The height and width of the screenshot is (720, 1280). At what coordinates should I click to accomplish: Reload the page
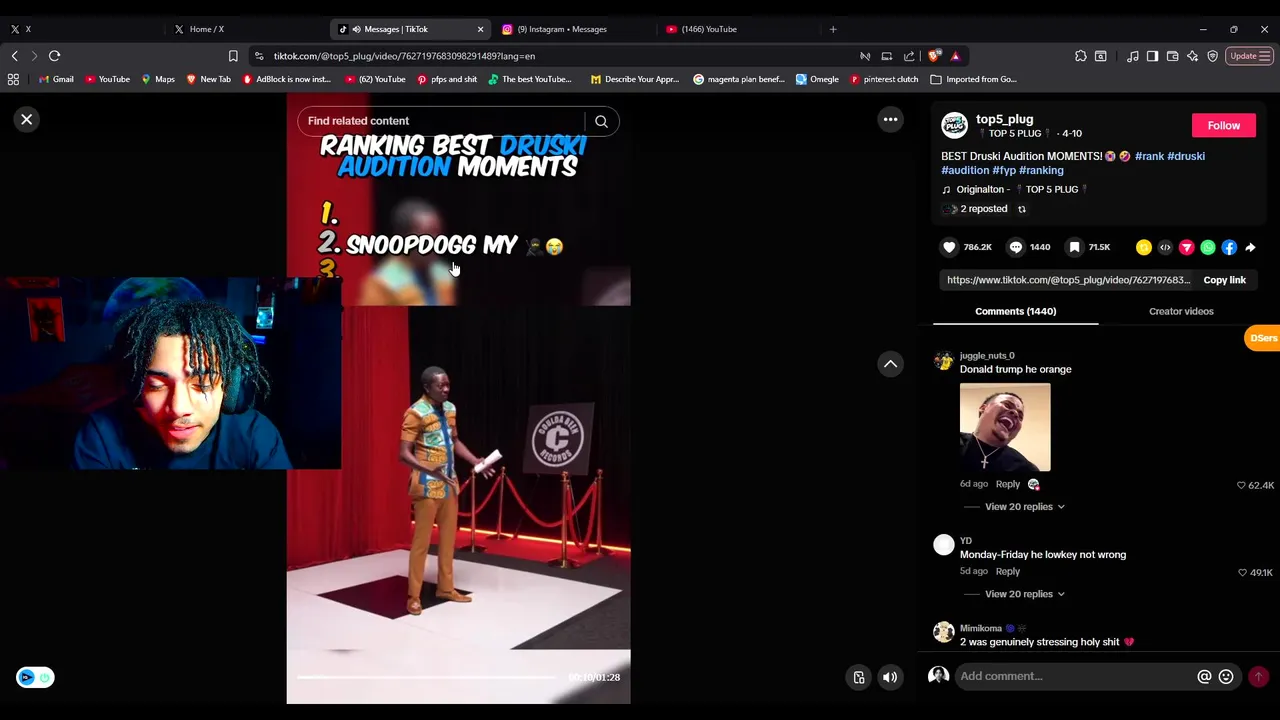pos(55,56)
